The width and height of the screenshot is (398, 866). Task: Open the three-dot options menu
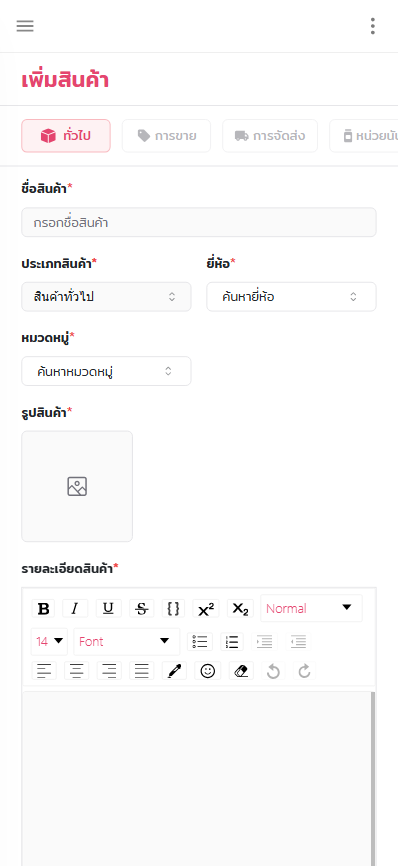click(373, 26)
